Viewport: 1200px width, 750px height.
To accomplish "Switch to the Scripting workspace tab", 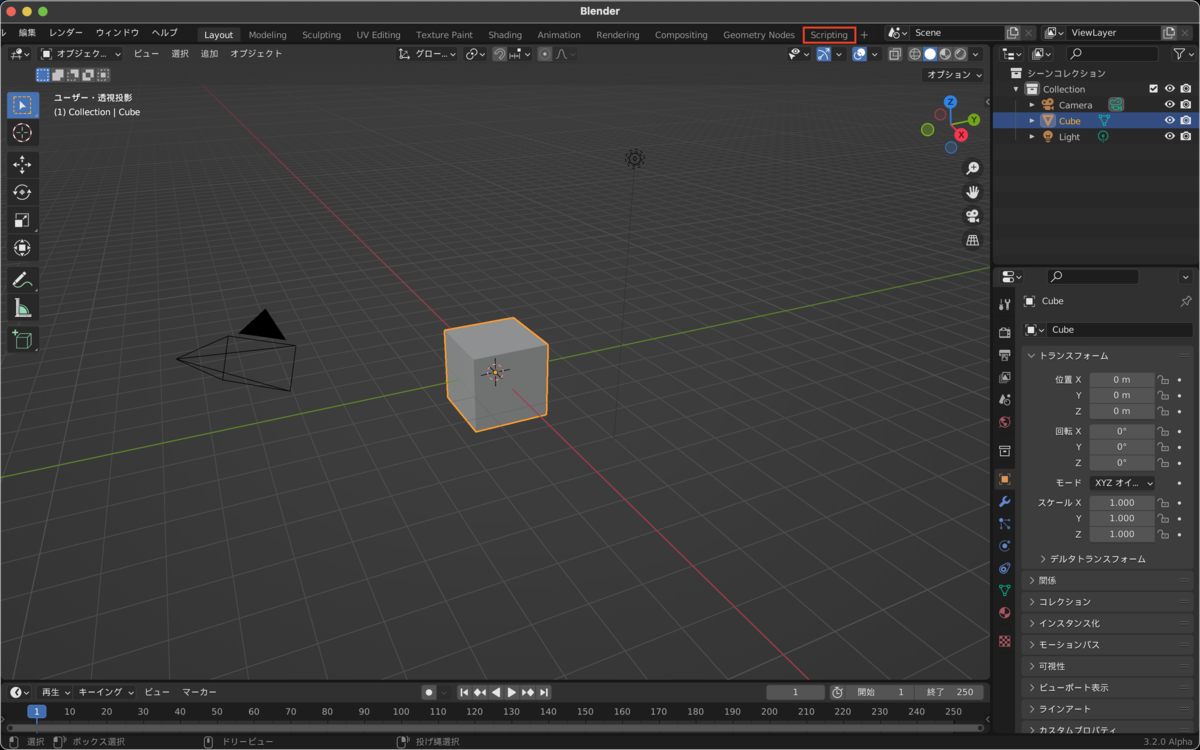I will (x=829, y=35).
